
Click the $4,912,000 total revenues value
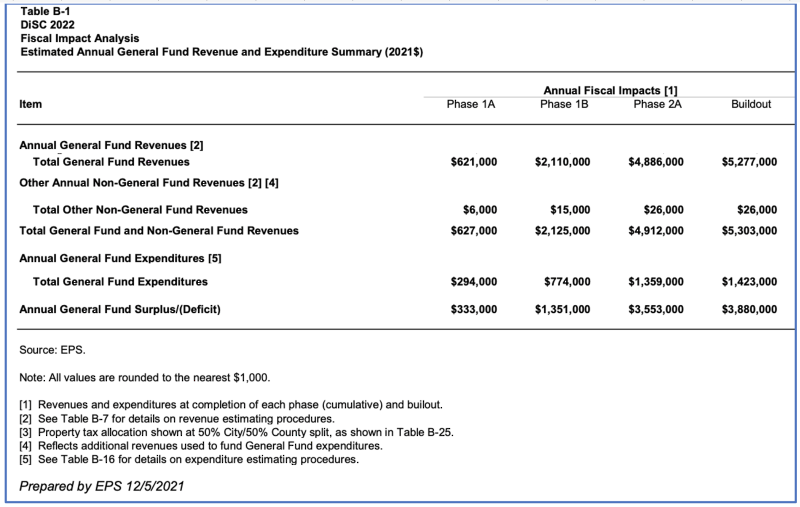click(656, 231)
